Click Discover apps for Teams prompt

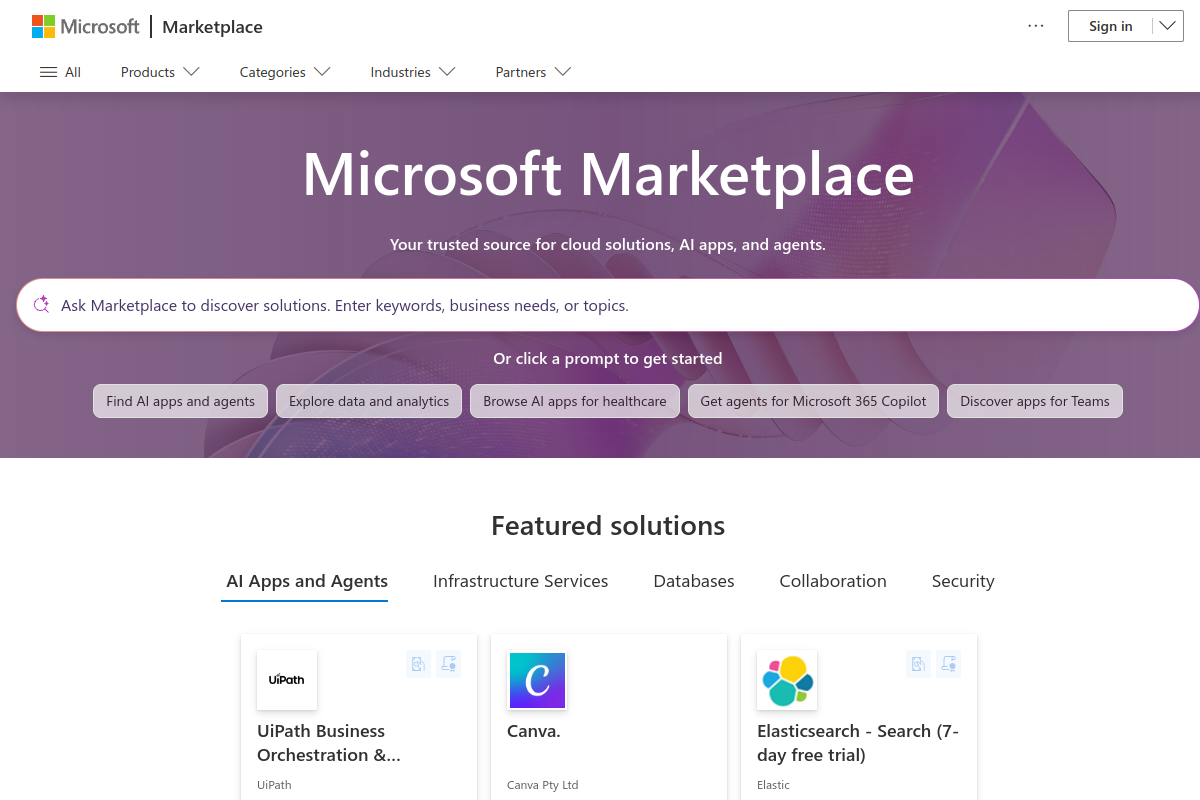pos(1035,401)
